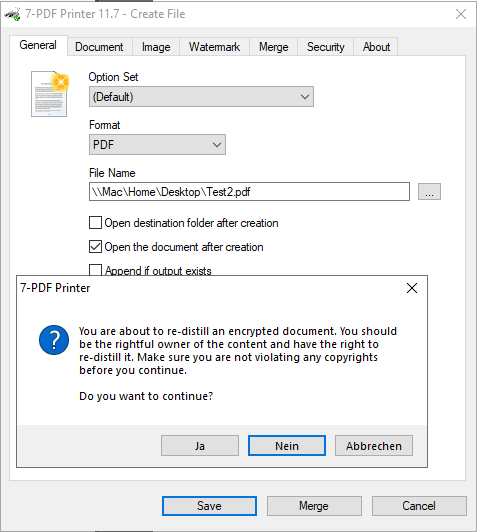Expand the Option Set dropdown
This screenshot has width=478, height=532.
[201, 97]
